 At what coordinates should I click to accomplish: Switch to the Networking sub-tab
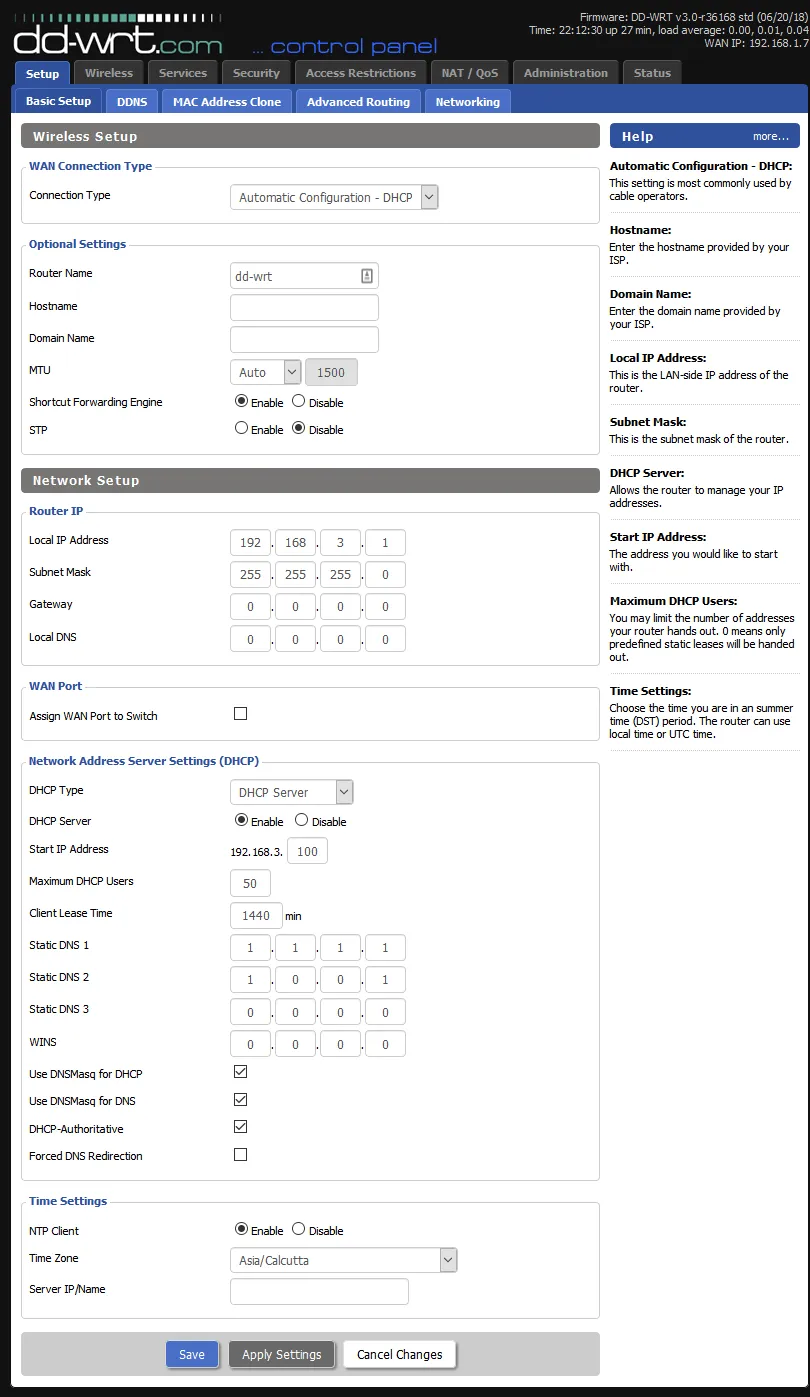tap(468, 102)
